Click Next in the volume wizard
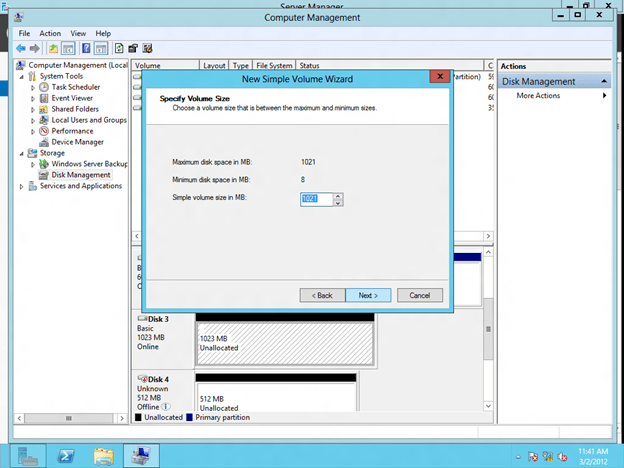The image size is (624, 468). click(367, 295)
